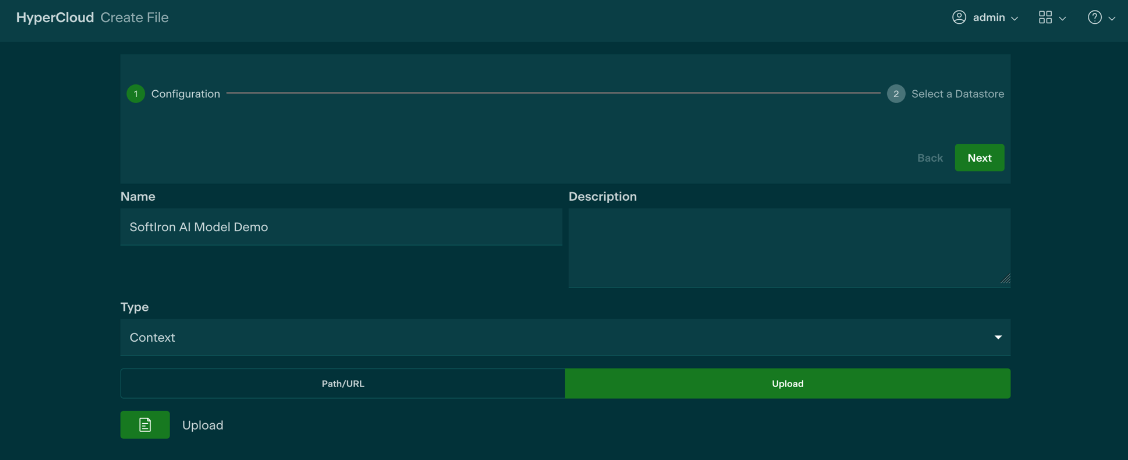This screenshot has width=1128, height=460.
Task: Expand the chevron next to help icon
Action: pos(1112,19)
